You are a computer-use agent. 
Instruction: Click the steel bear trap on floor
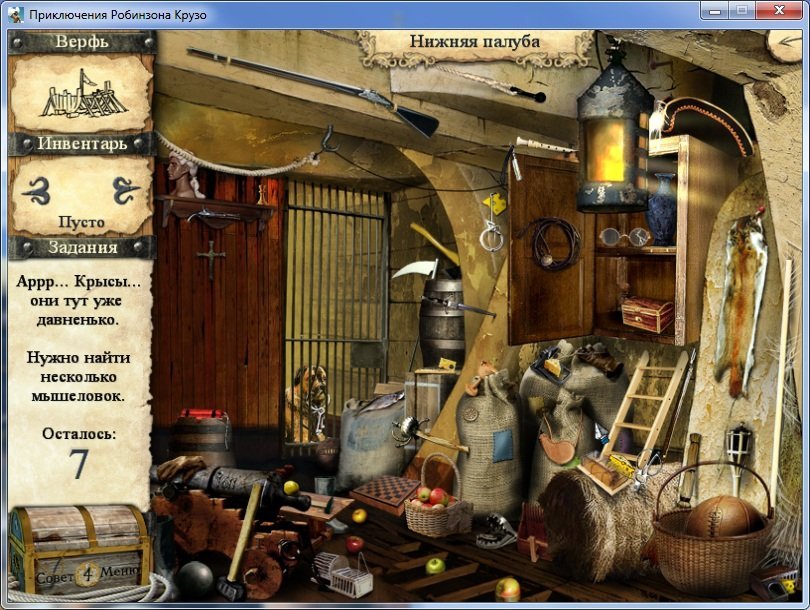coord(495,530)
